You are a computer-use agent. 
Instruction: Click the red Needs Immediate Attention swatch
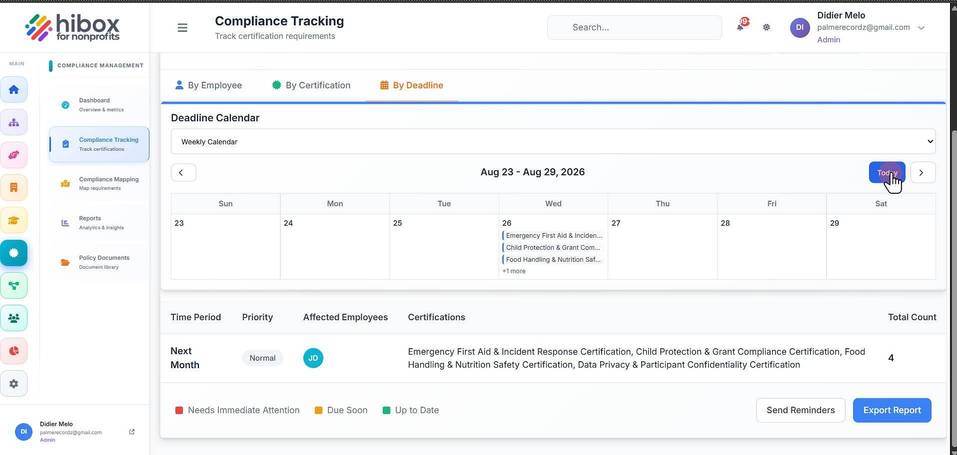tap(179, 410)
